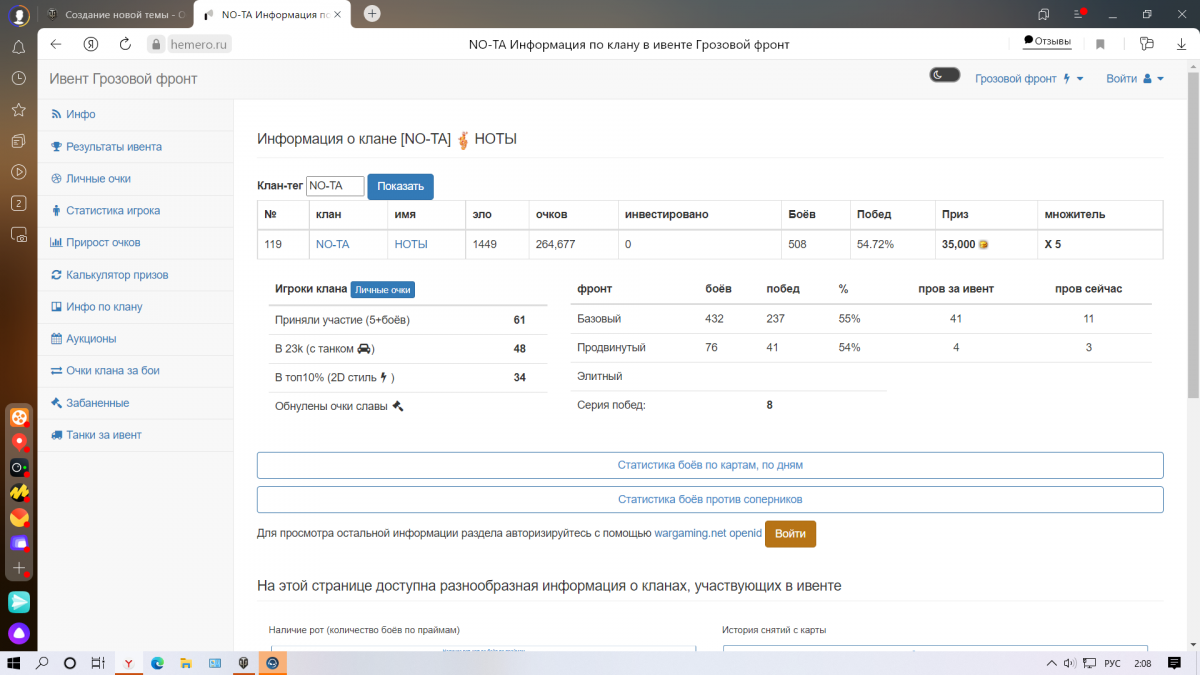Switch to Создание новой темы tab

pos(116,15)
